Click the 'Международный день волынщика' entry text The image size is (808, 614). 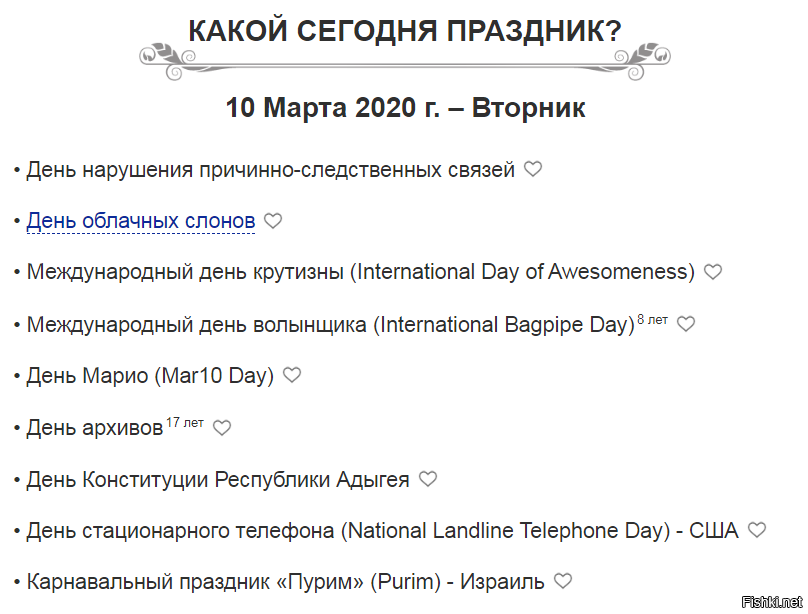[196, 325]
